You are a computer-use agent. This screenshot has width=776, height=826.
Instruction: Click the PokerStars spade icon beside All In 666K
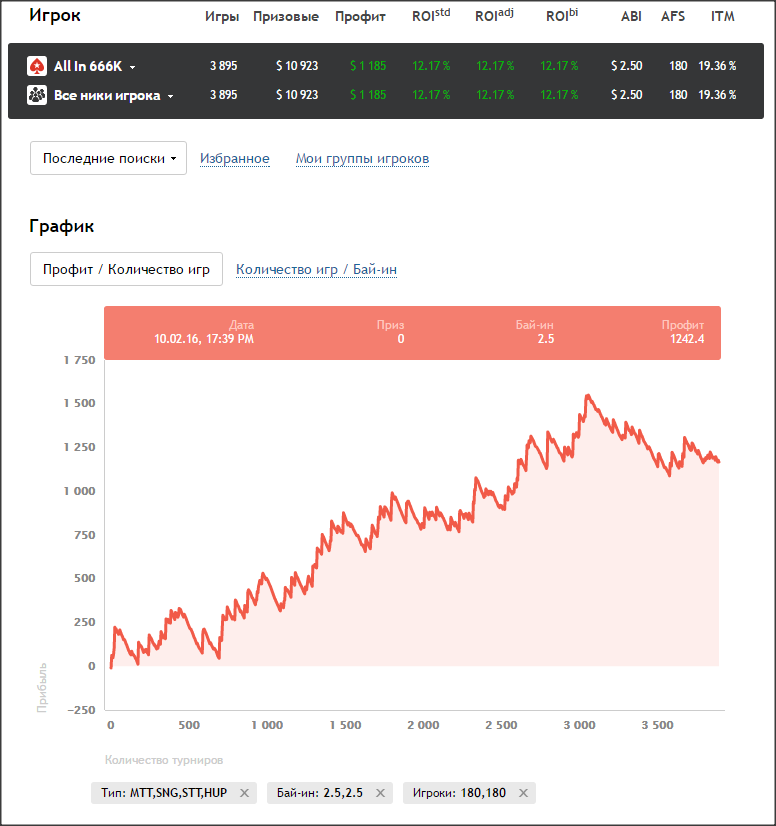coord(37,66)
